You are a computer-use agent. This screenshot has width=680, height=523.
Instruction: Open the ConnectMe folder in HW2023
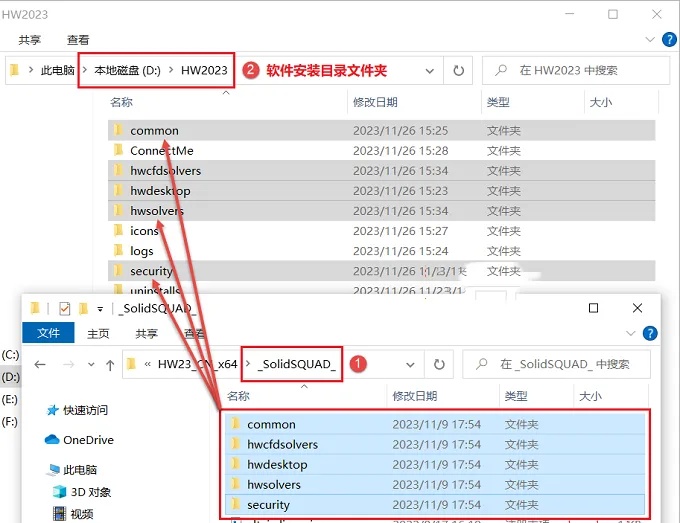381,150
